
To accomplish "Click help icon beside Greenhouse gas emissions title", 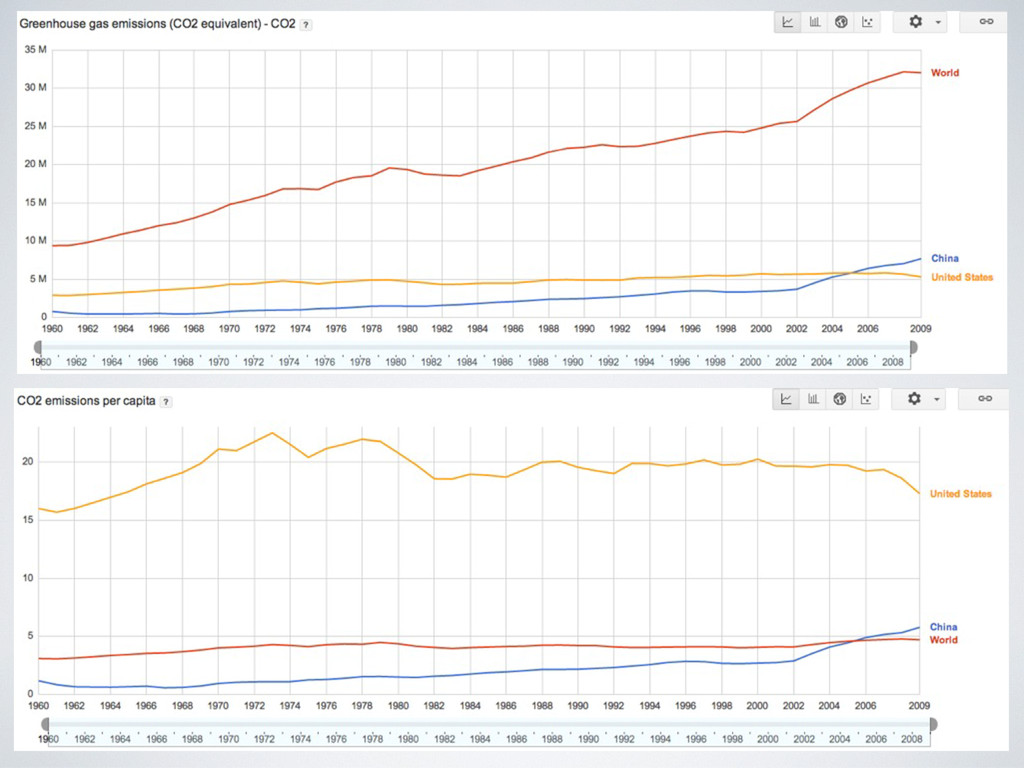I will [306, 25].
